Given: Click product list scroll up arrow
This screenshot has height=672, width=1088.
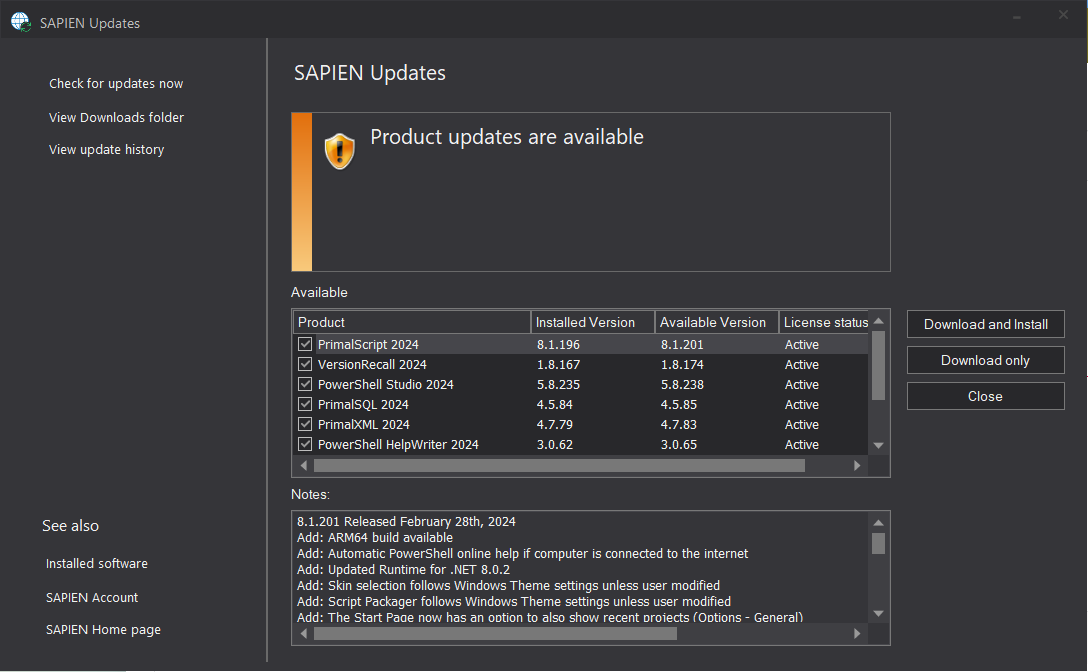Looking at the screenshot, I should pos(878,320).
